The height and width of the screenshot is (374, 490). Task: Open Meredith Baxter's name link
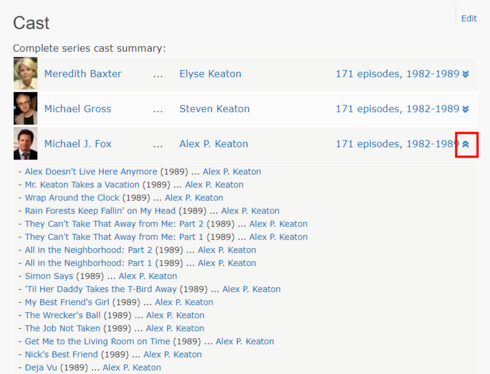[x=83, y=74]
